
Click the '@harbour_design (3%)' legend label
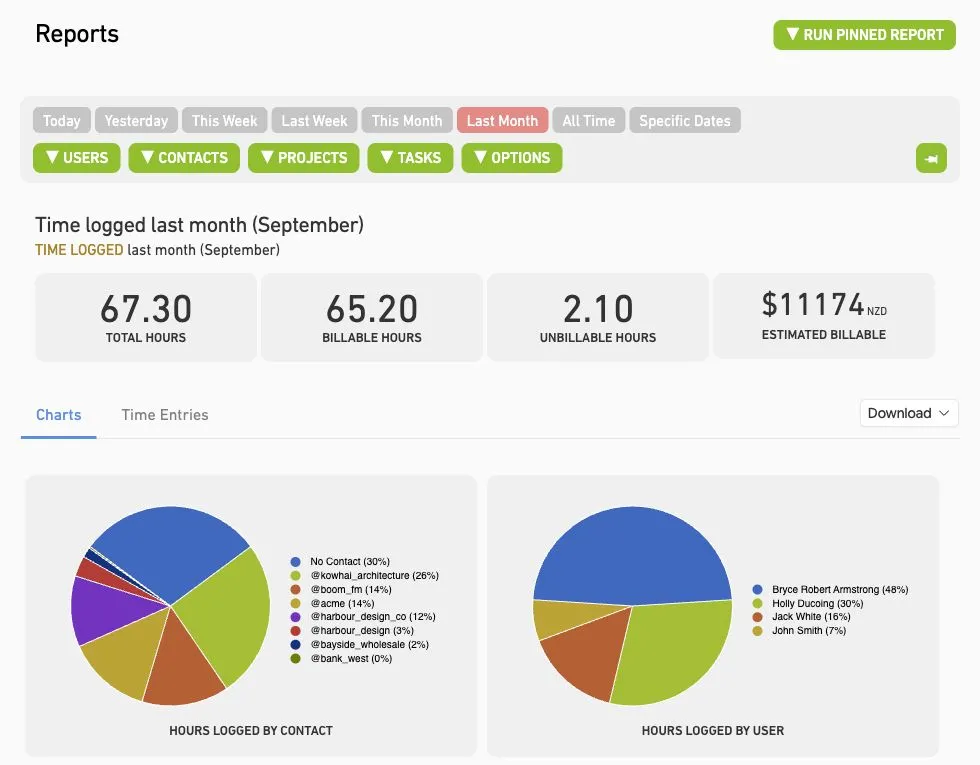[x=362, y=631]
